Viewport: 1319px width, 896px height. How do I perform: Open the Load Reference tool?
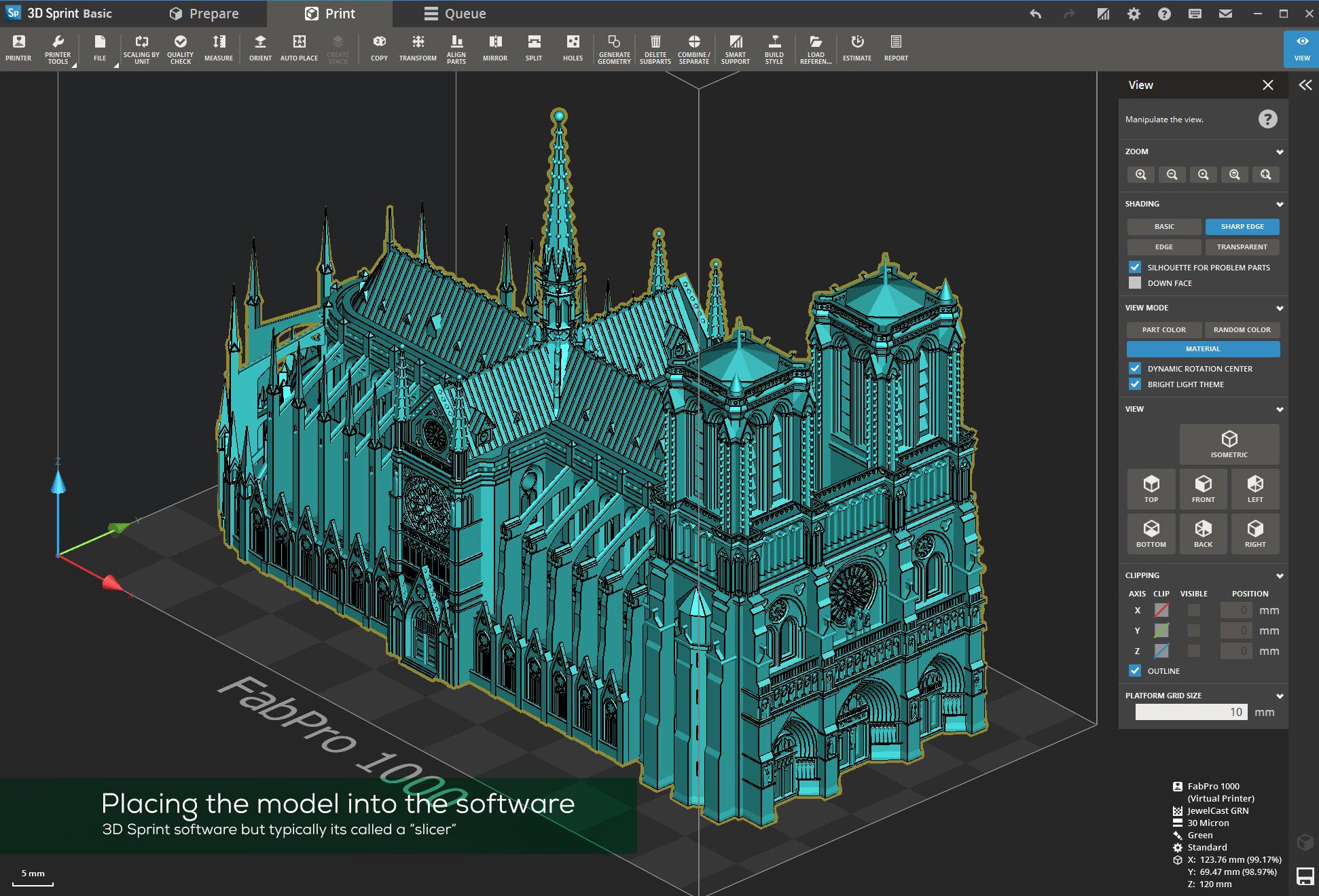[x=816, y=49]
